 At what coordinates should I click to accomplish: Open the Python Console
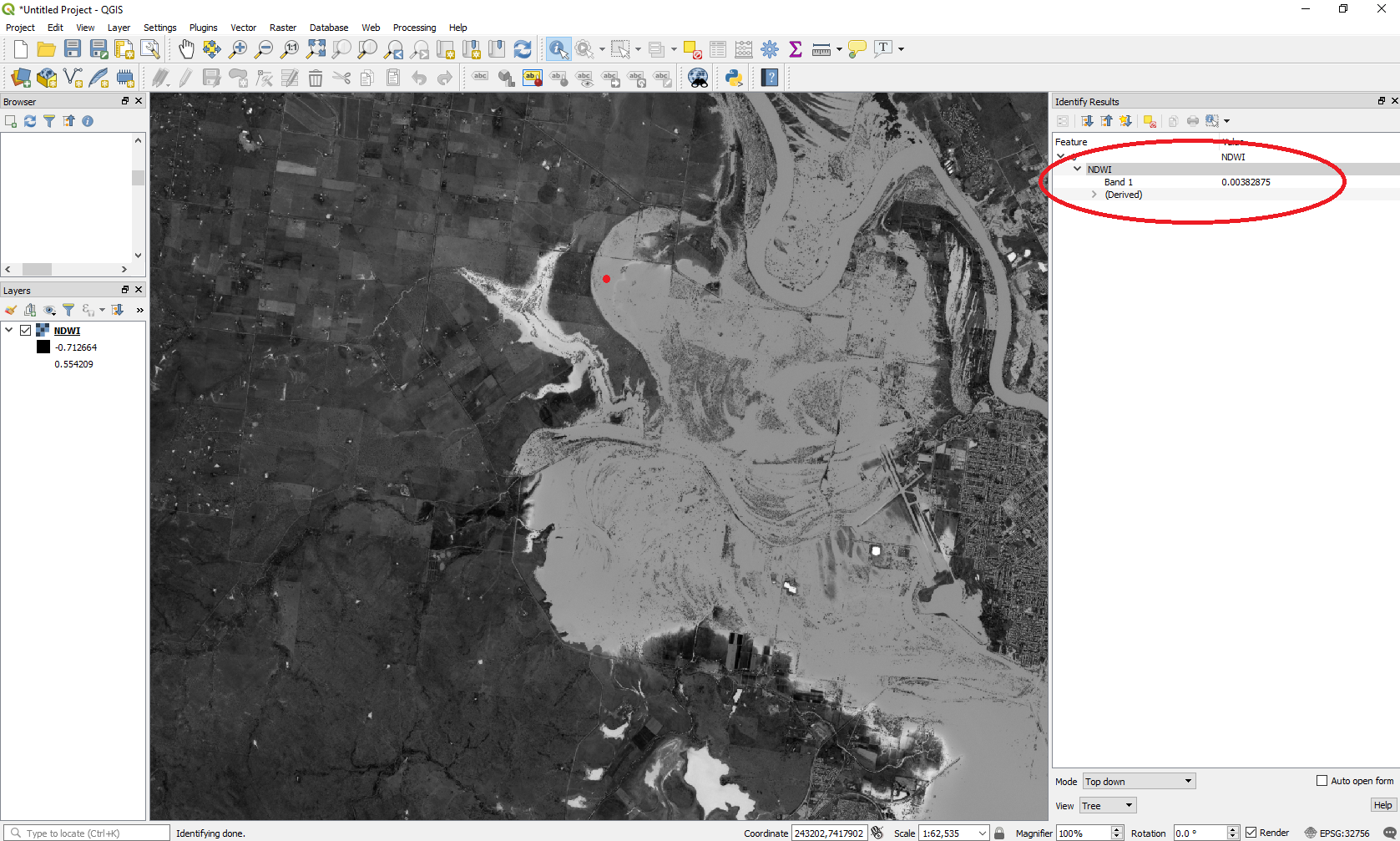click(x=734, y=78)
